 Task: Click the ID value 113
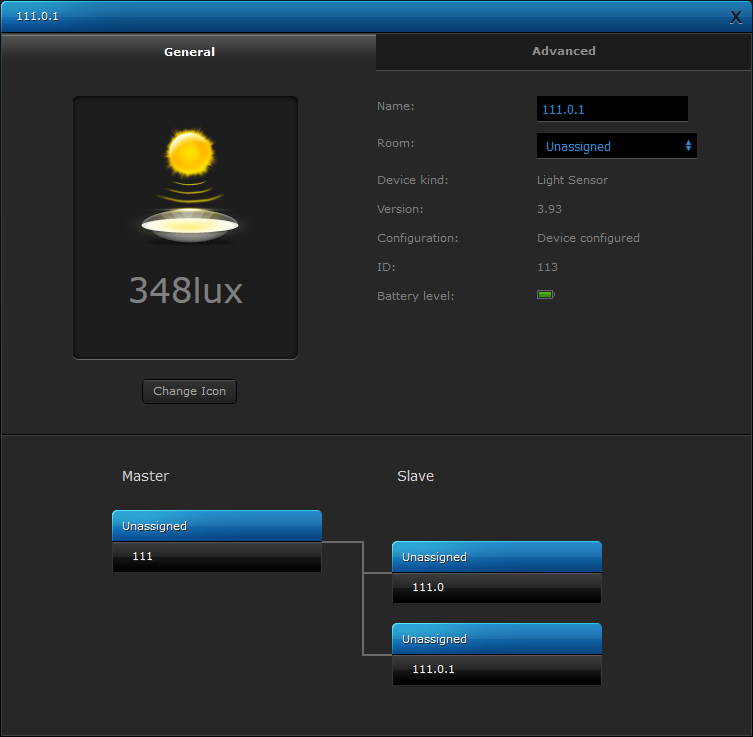547,267
